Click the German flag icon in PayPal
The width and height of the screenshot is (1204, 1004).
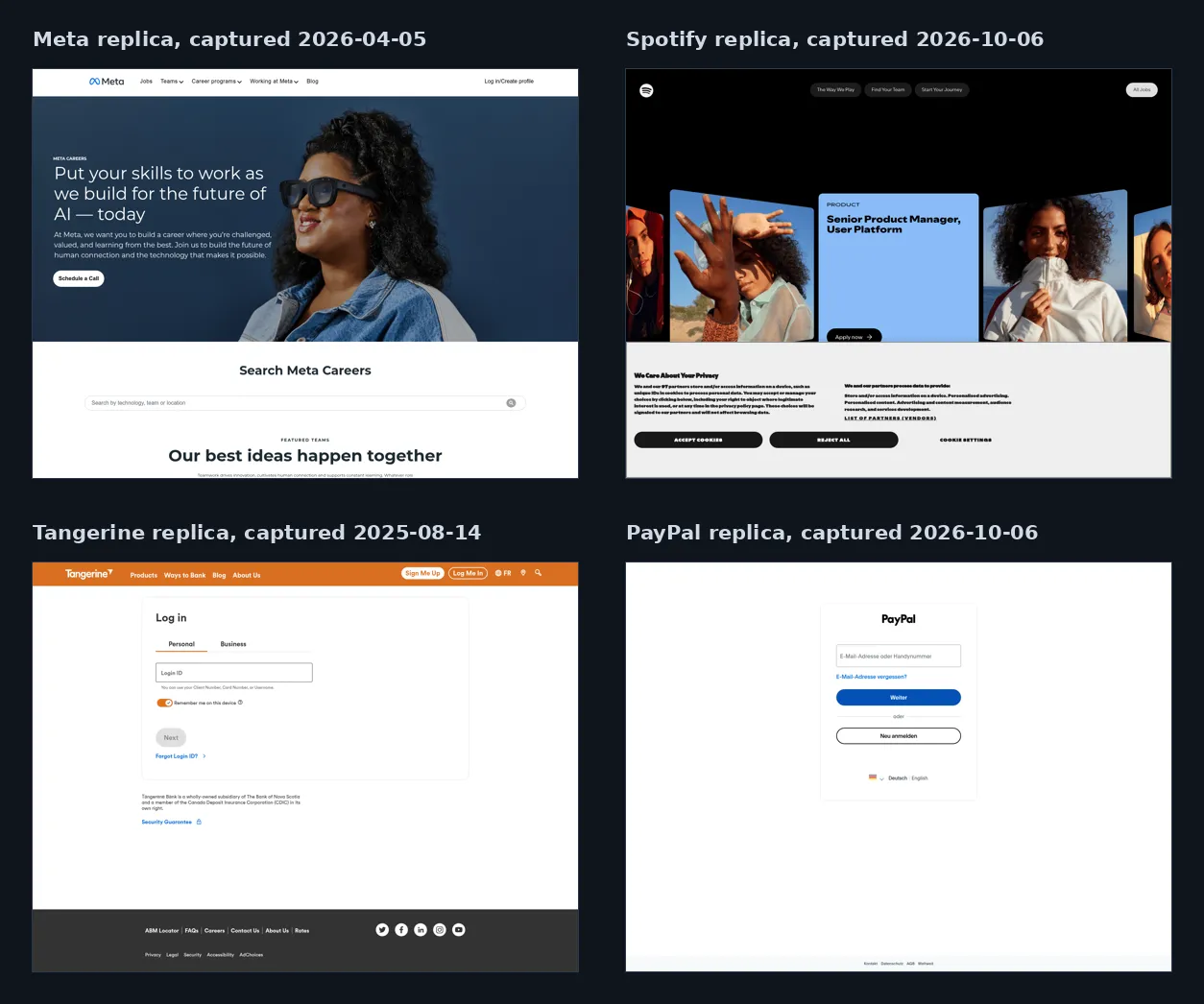(x=873, y=777)
